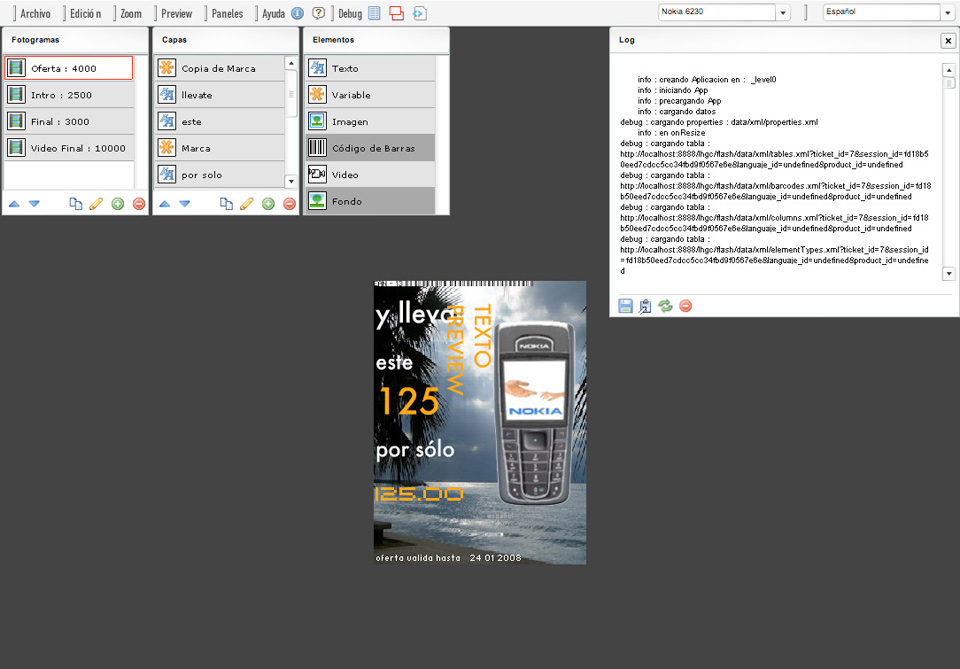Choose the Texto element
This screenshot has height=669, width=960.
370,68
